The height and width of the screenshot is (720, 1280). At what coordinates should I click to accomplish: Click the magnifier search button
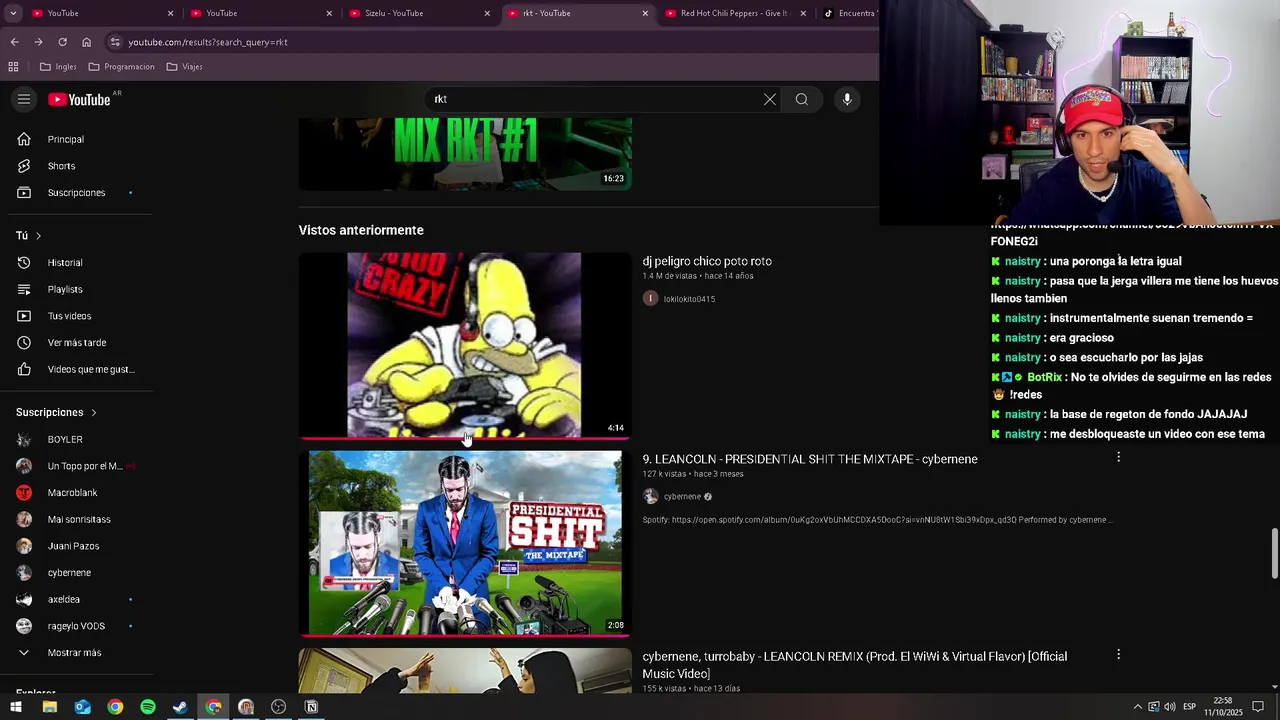[x=802, y=99]
